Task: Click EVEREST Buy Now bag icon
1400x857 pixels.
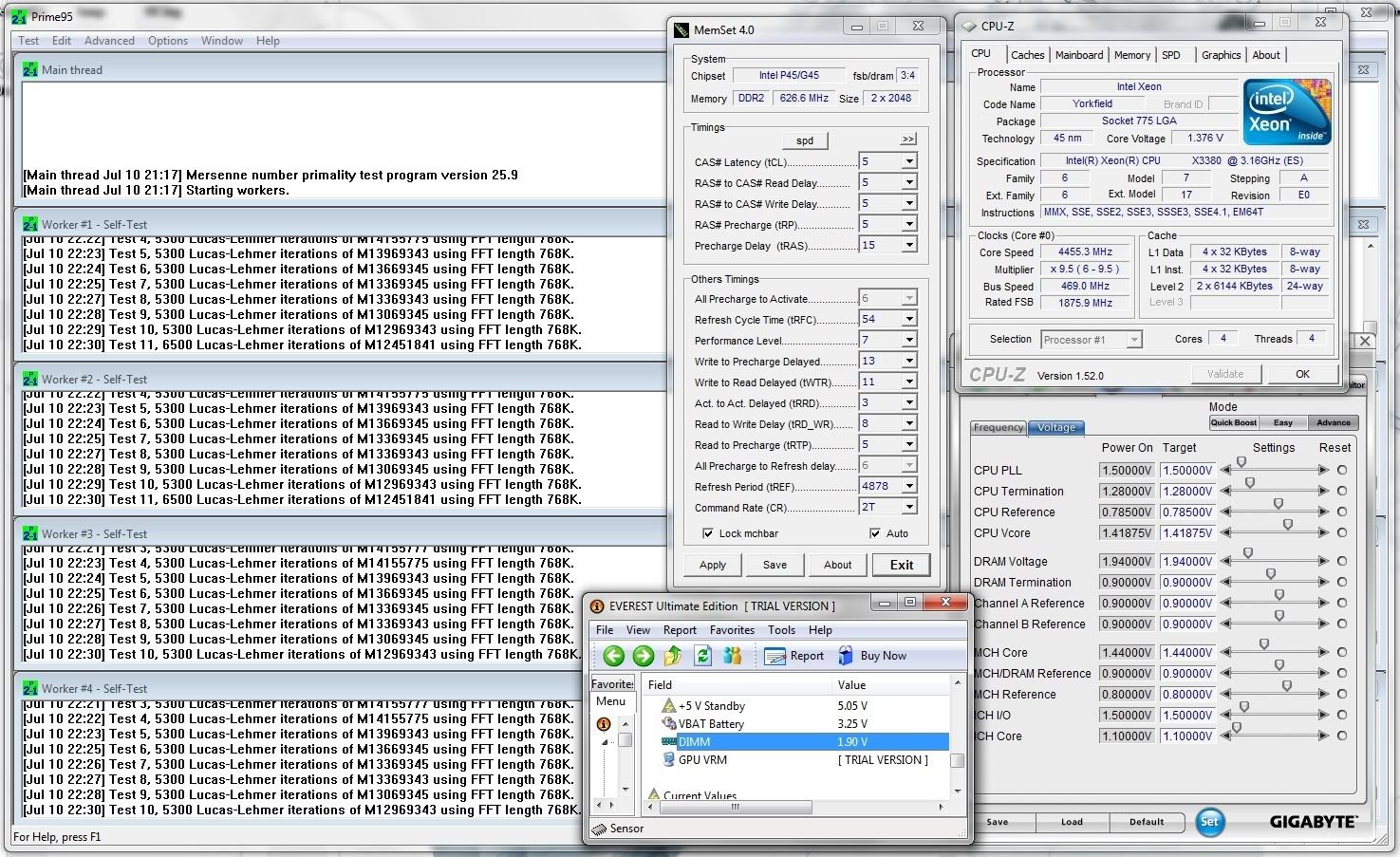Action: 846,656
